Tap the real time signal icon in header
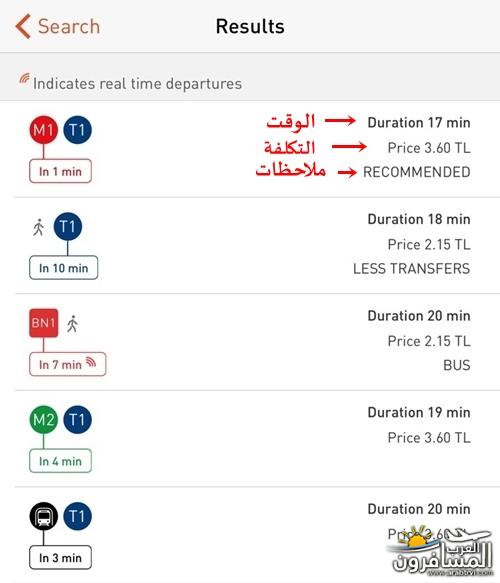The height and width of the screenshot is (583, 500). [24, 79]
